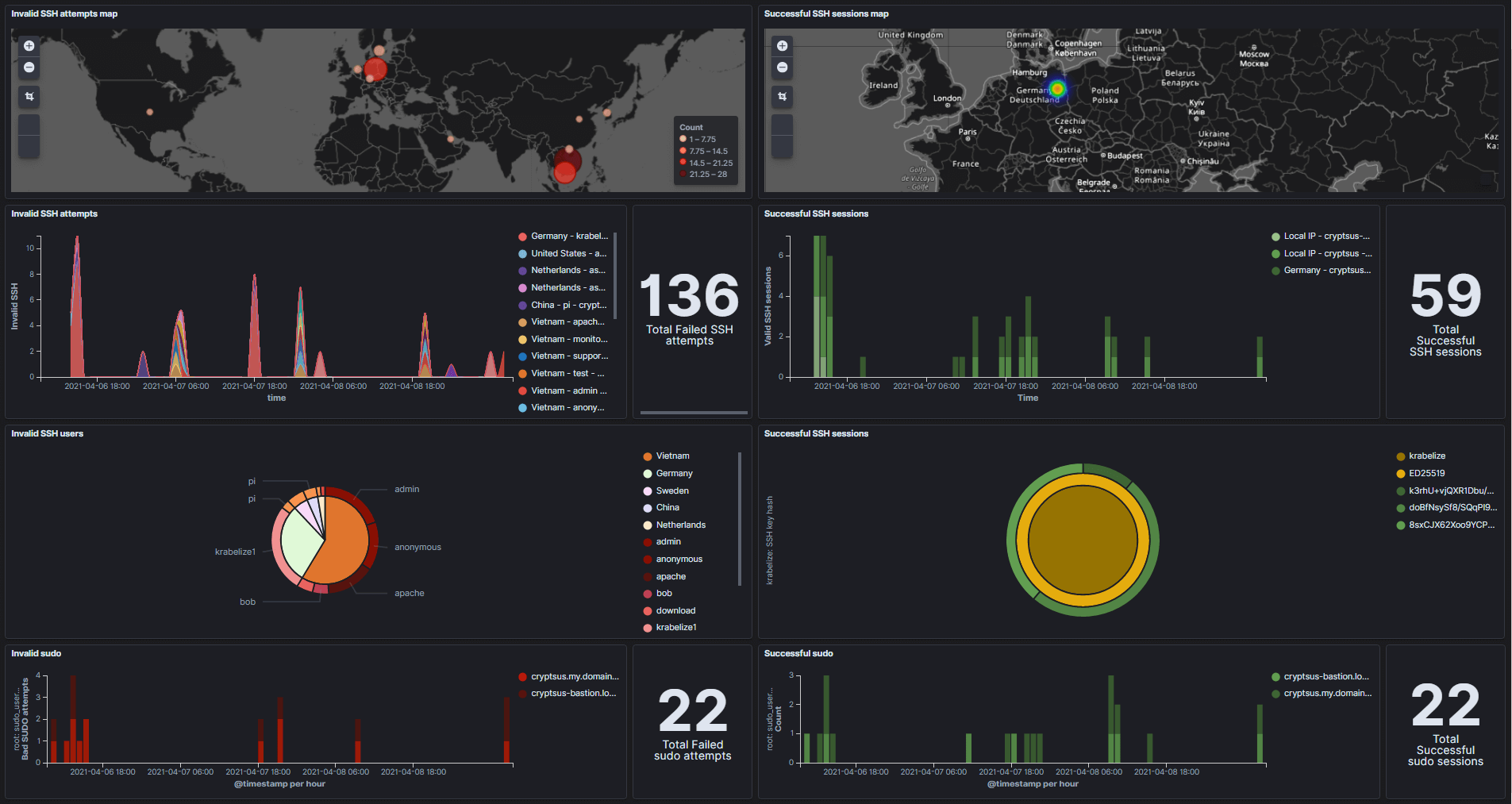Hide the United States series in the Invalid SSH attempts legend

pos(567,253)
